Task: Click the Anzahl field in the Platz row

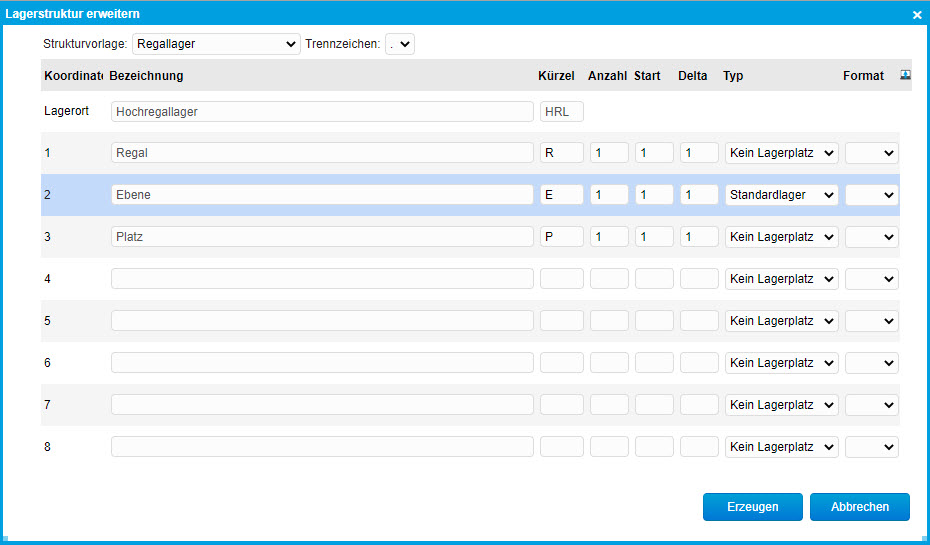Action: pos(609,237)
